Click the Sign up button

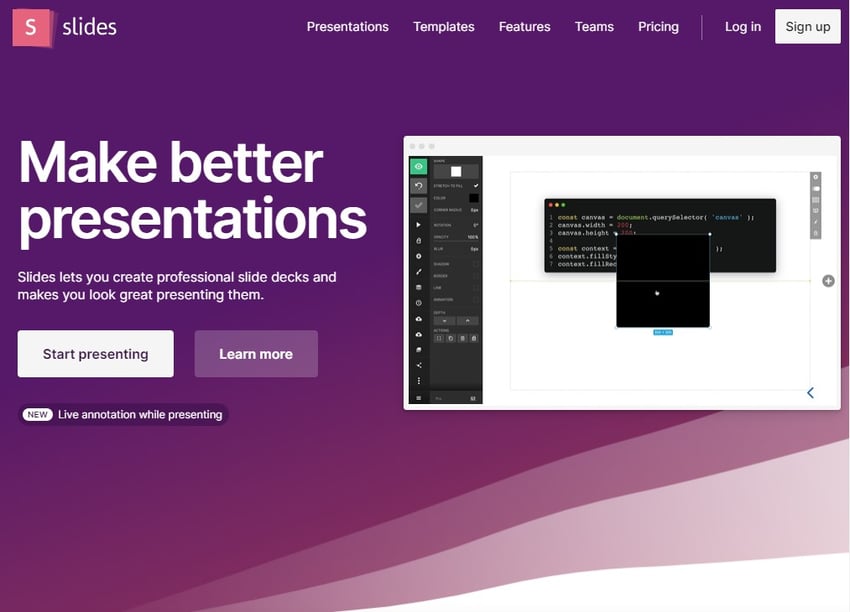[x=807, y=27]
